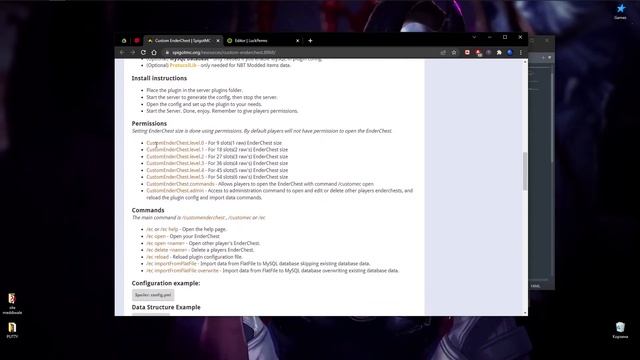Open the PuTTY desktop shortcut
640x360 pixels.
(12, 330)
